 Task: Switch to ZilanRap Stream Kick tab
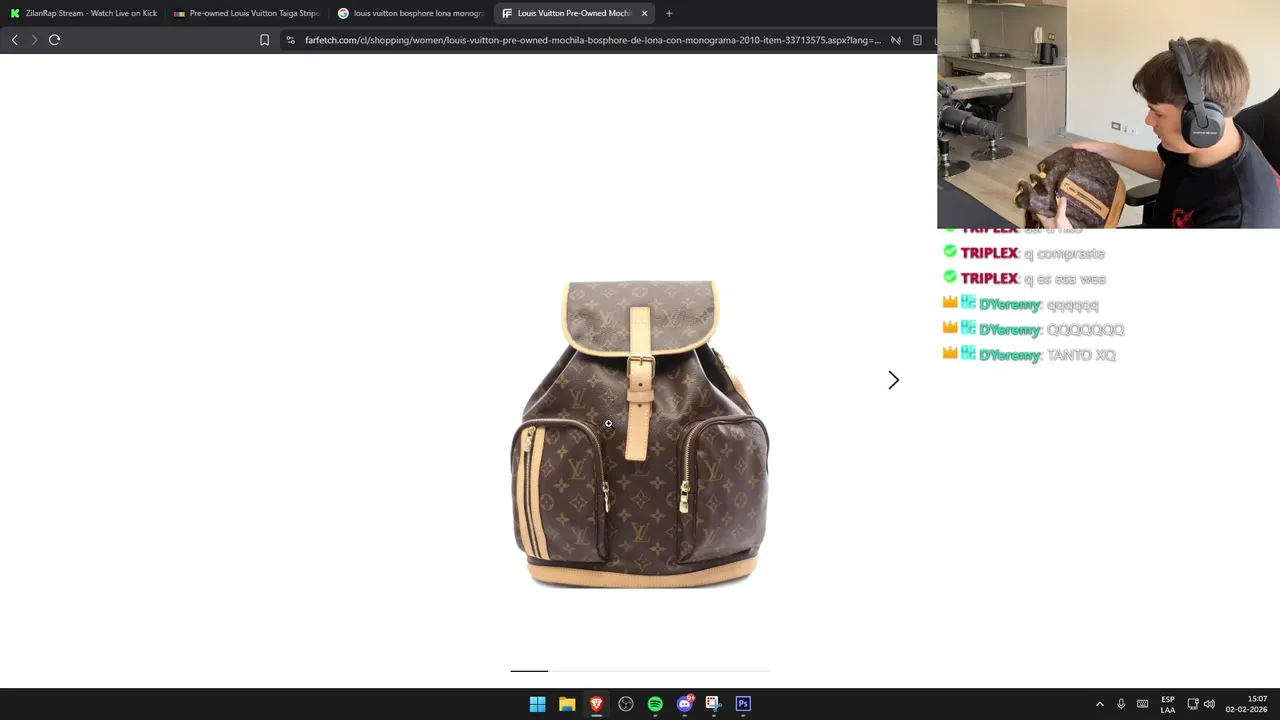pos(84,13)
